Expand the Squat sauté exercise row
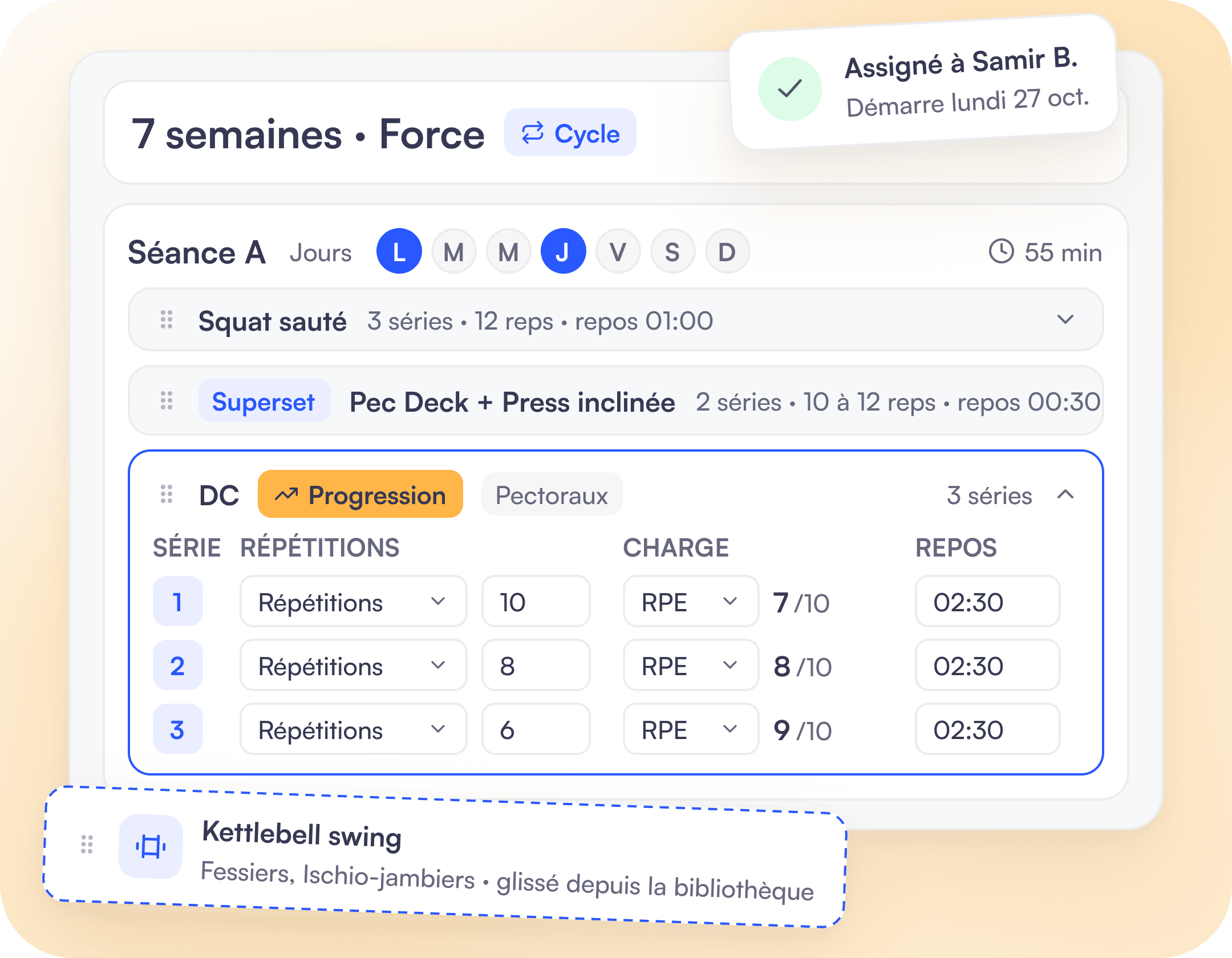 tap(1065, 319)
